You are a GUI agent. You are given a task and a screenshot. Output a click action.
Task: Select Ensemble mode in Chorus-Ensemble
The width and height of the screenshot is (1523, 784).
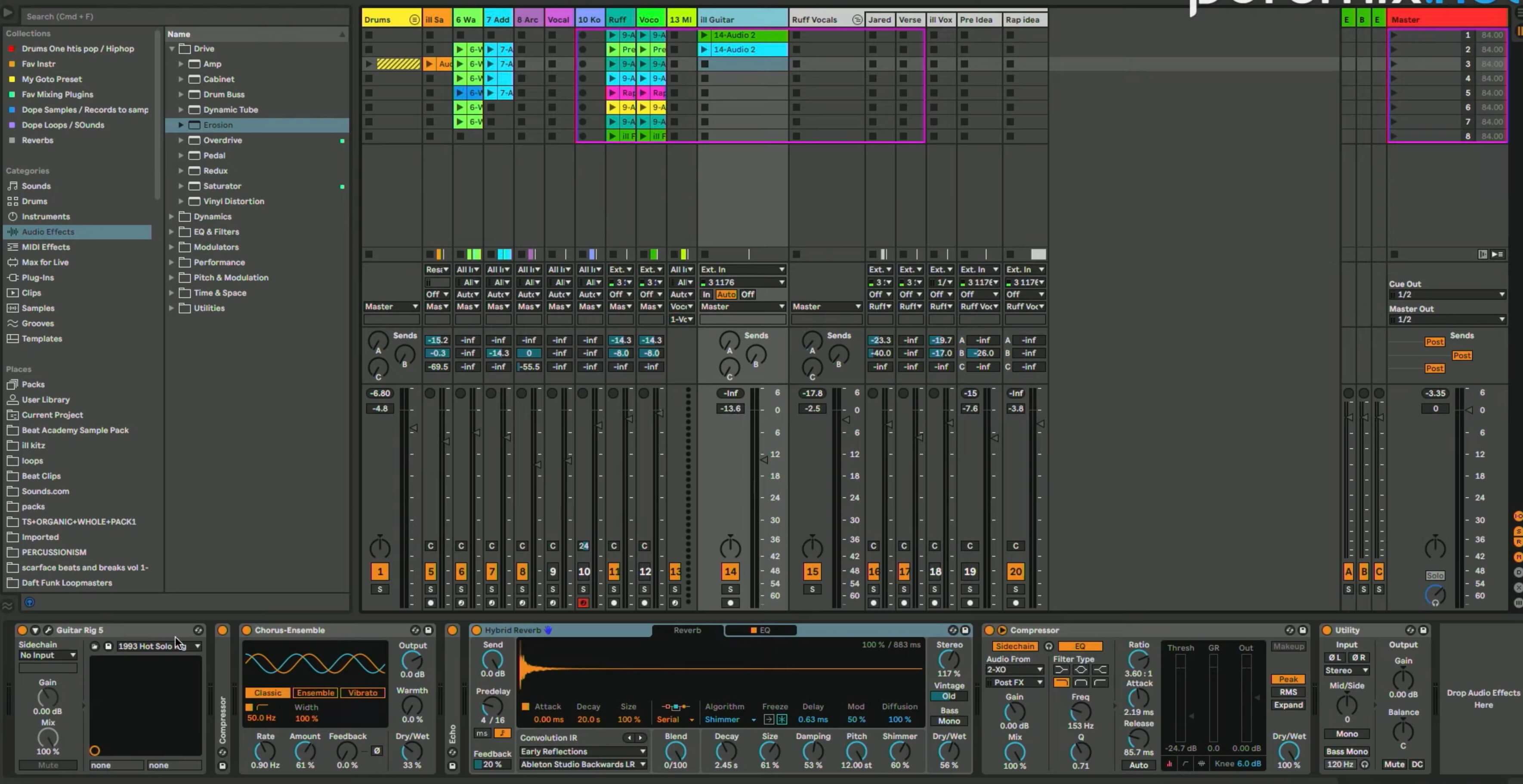[315, 692]
